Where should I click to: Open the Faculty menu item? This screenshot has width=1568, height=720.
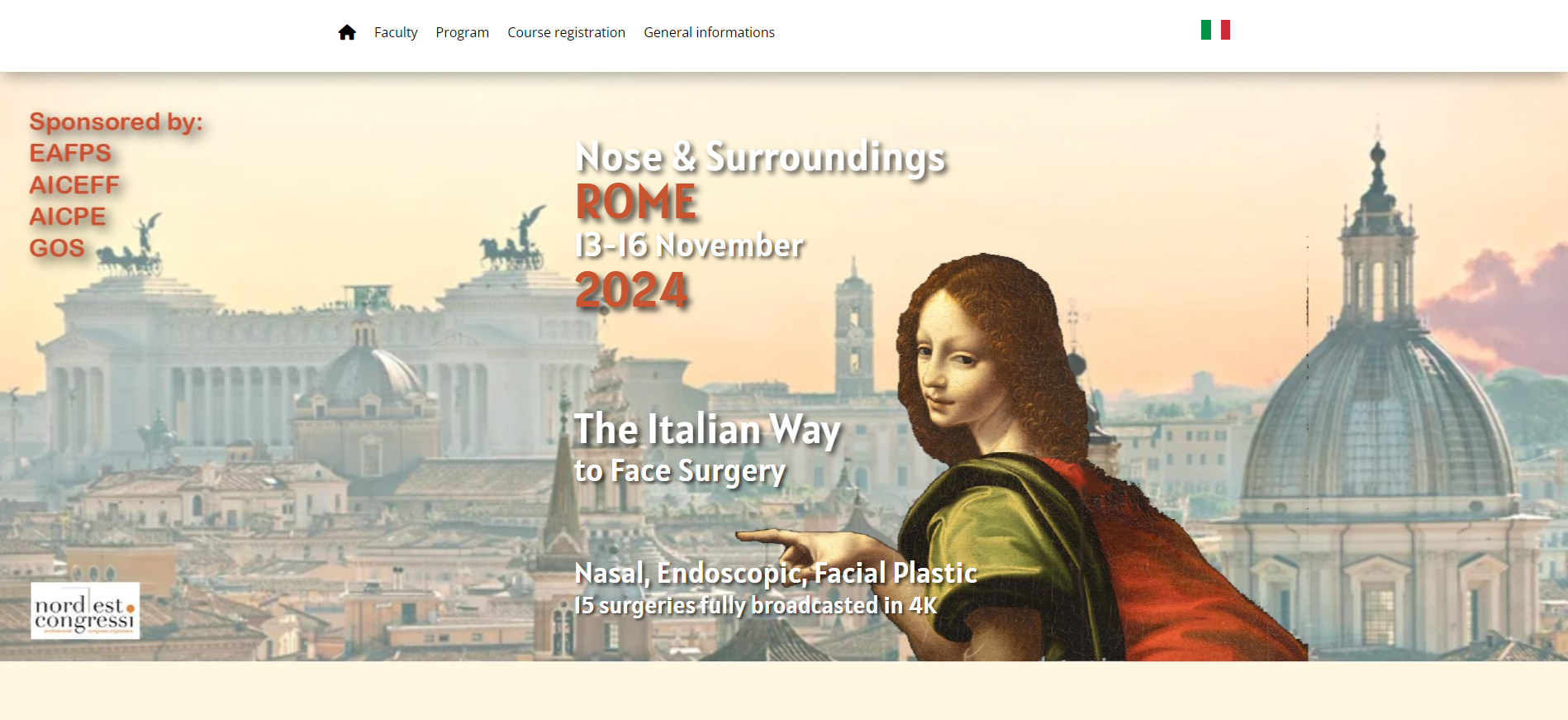[x=396, y=32]
